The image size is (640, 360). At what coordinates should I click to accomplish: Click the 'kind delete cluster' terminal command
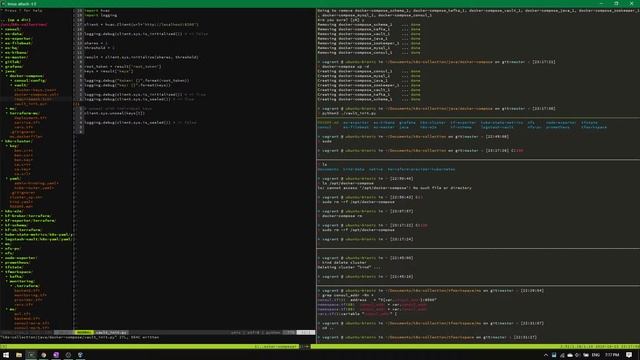pos(344,262)
